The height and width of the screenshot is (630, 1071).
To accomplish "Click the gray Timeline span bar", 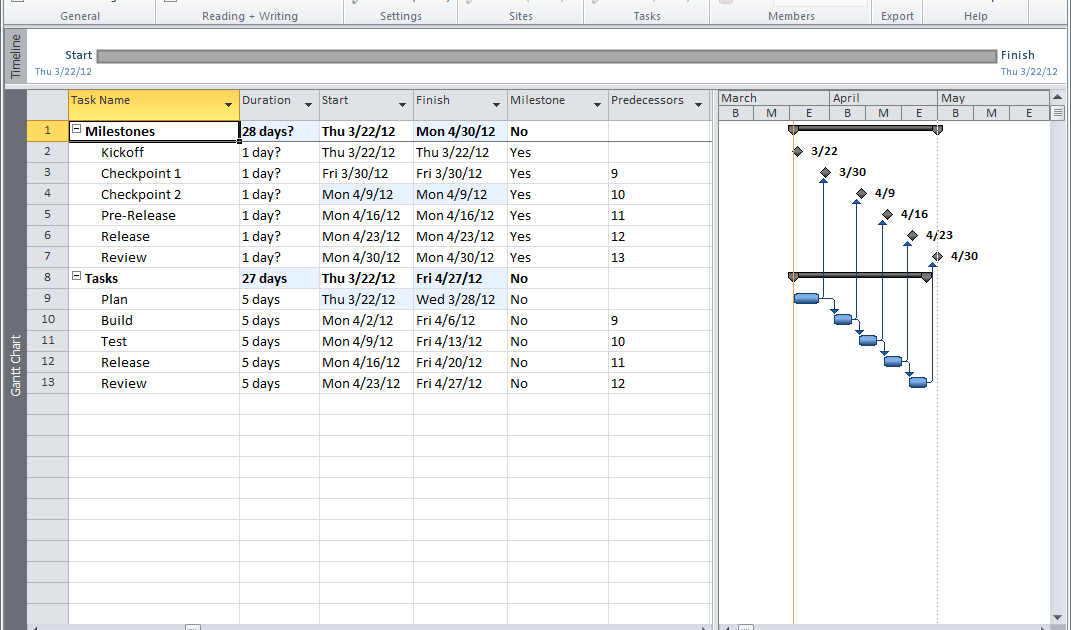I will [x=545, y=55].
